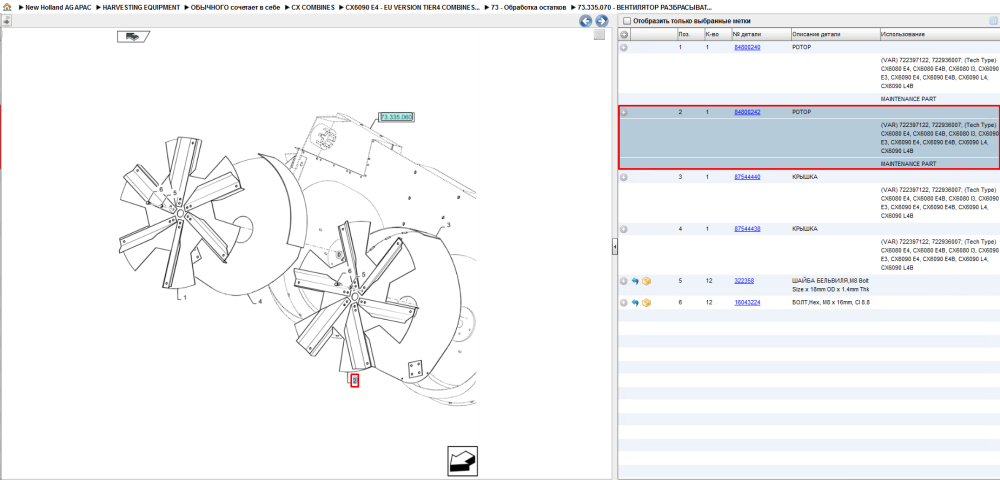Click the plus icon for position 5 washer
The image size is (1000, 480).
pyautogui.click(x=624, y=281)
